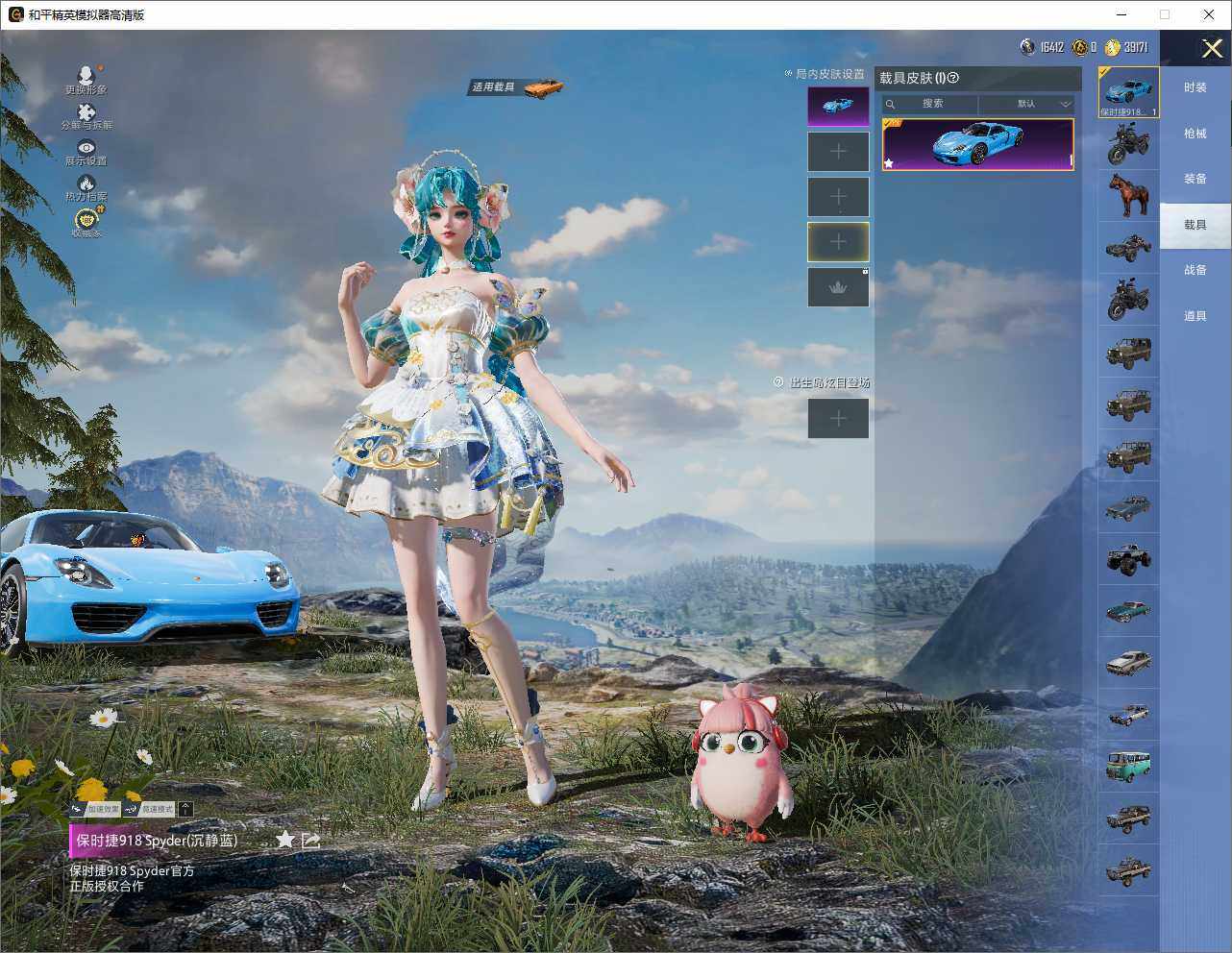Image resolution: width=1232 pixels, height=953 pixels.
Task: Favorite the Porsche 918 Spyder skin with star
Action: (x=285, y=840)
